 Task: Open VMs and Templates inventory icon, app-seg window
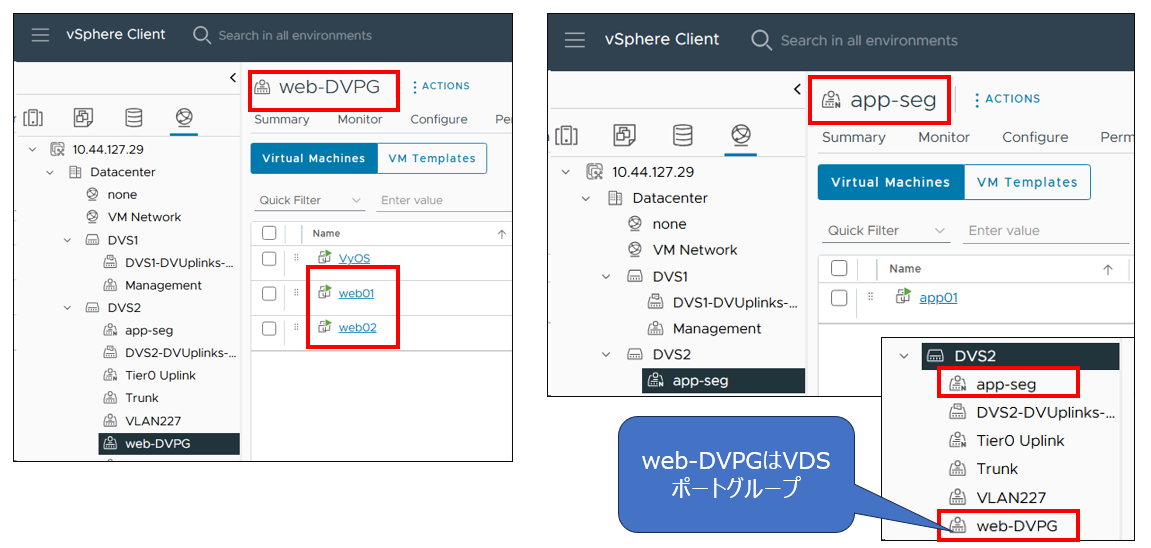pos(625,135)
